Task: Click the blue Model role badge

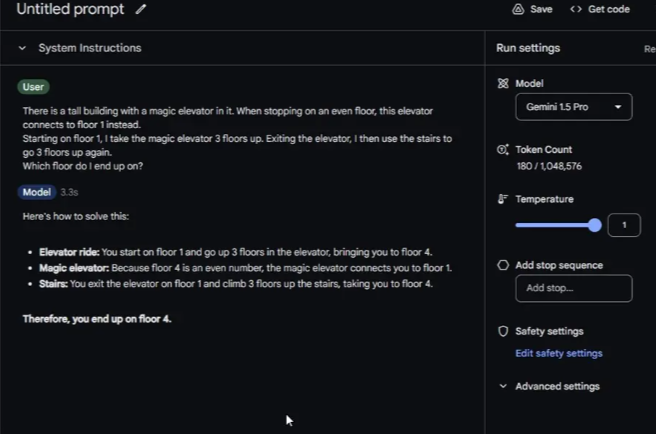Action: 37,192
